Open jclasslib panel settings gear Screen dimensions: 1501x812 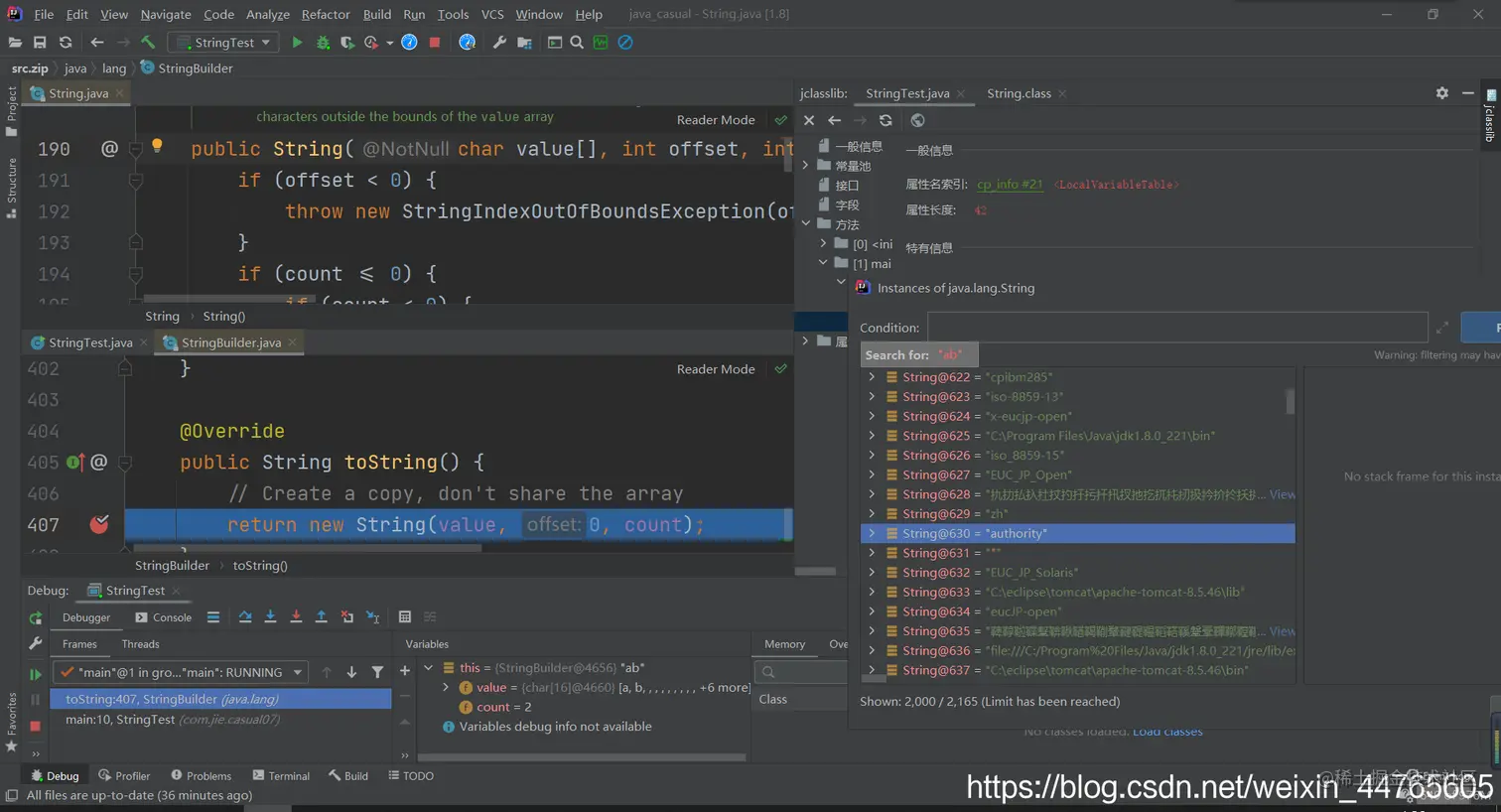[1442, 92]
